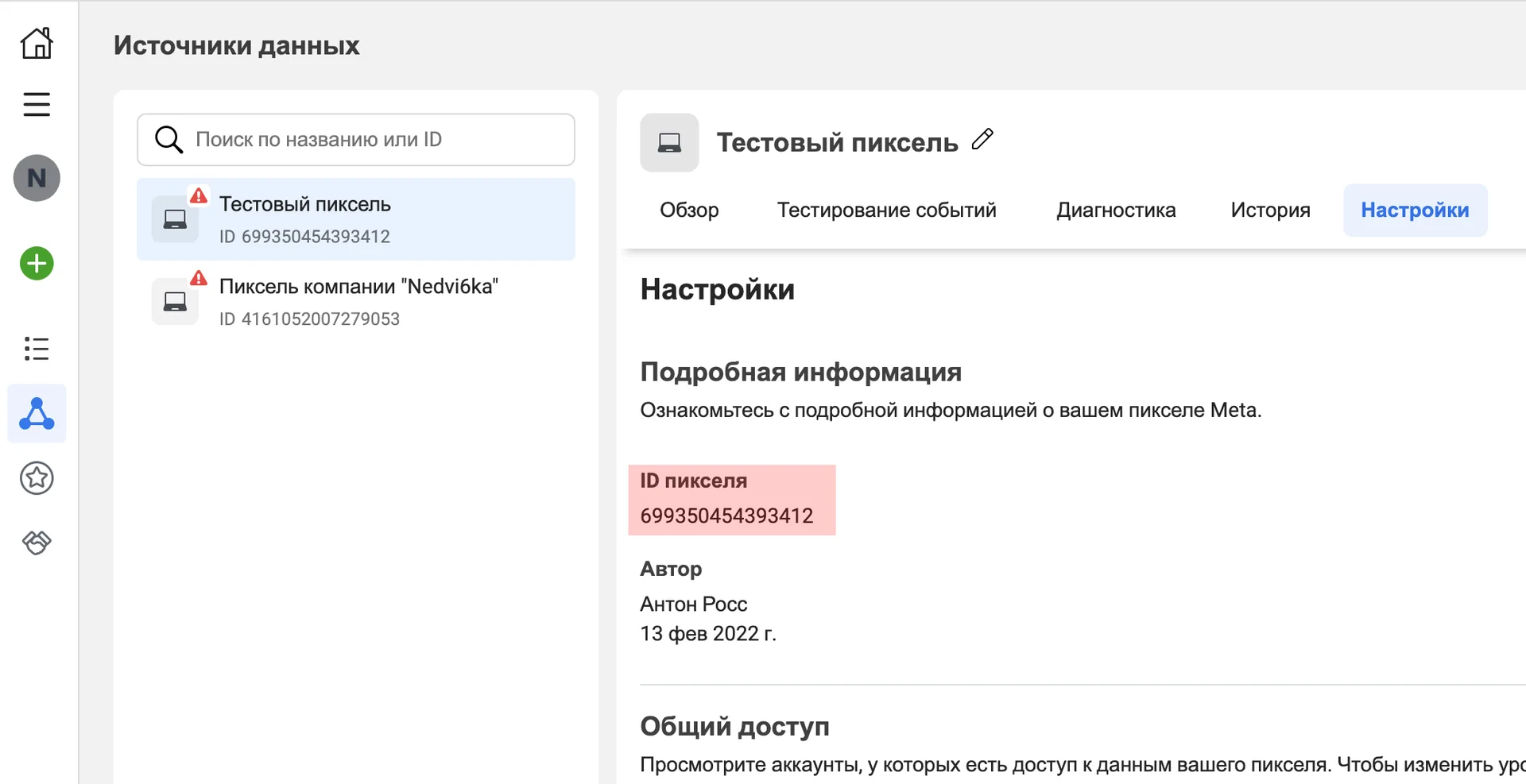1526x784 pixels.
Task: Click the Общий доступ heading
Action: point(735,726)
